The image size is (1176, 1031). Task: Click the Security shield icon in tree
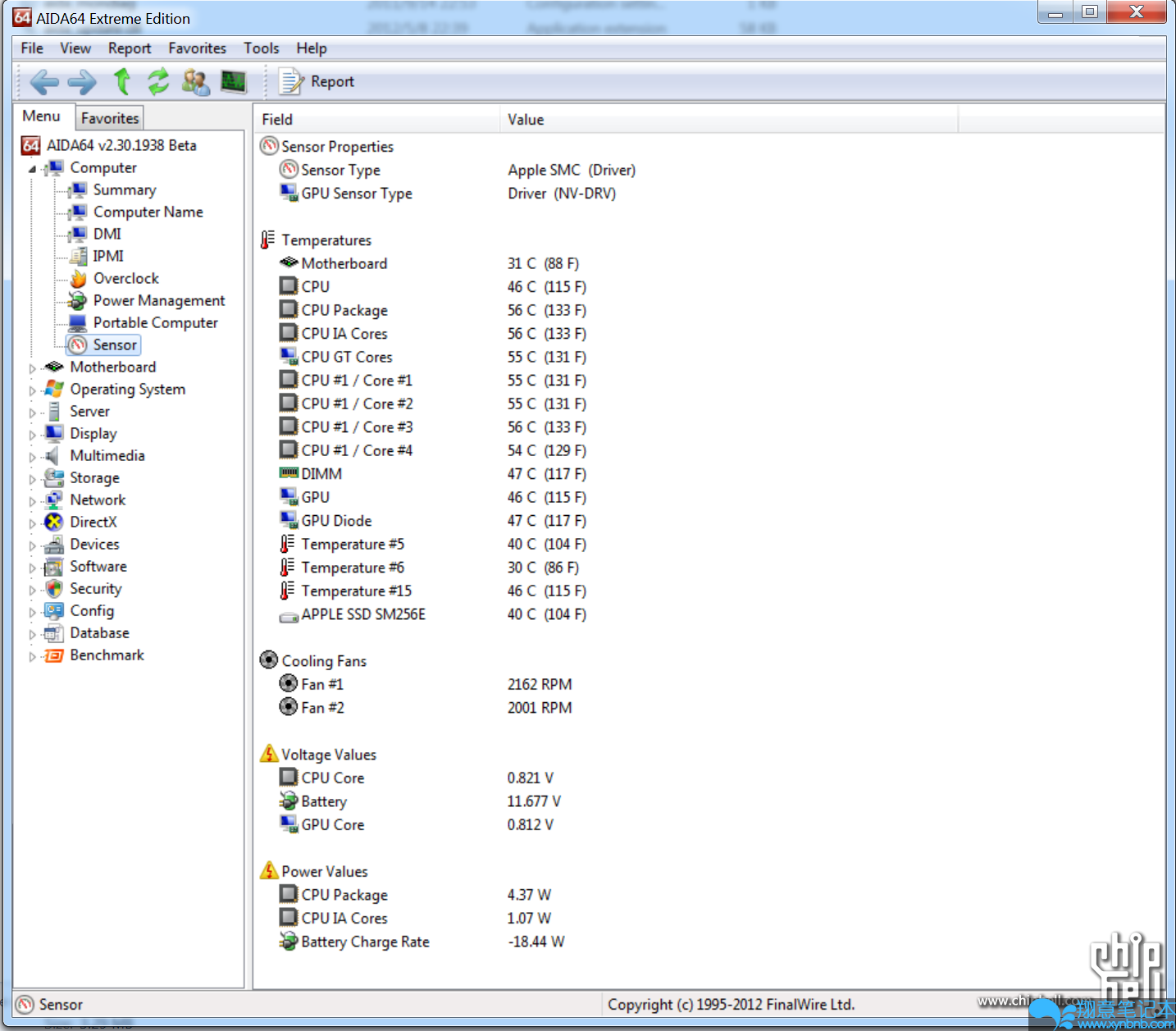(x=54, y=589)
